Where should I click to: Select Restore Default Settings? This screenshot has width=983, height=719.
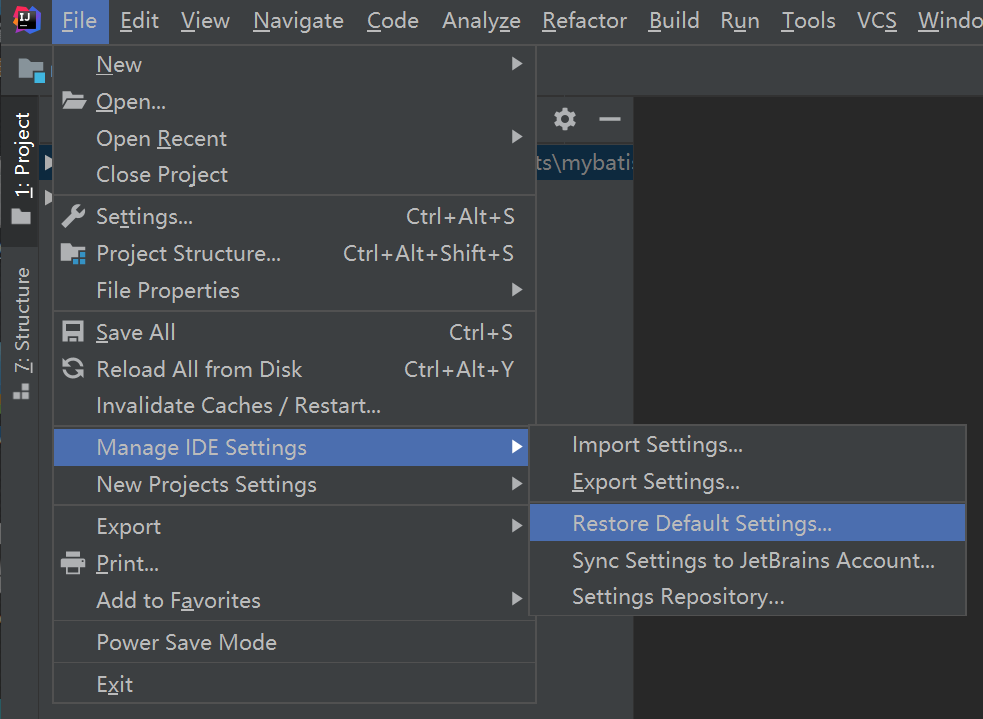point(702,523)
